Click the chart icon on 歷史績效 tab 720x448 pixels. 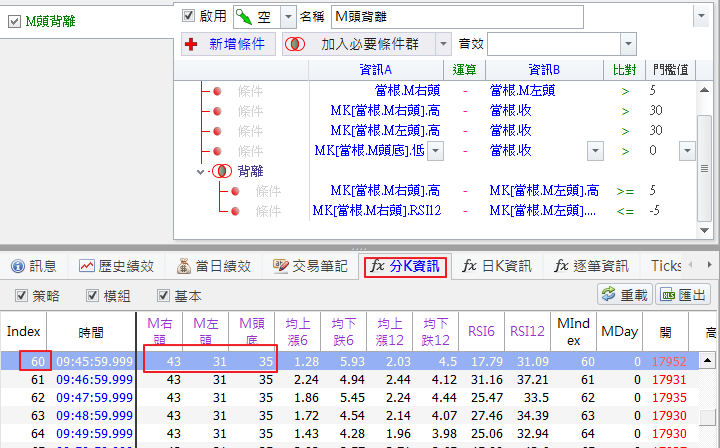[x=86, y=266]
